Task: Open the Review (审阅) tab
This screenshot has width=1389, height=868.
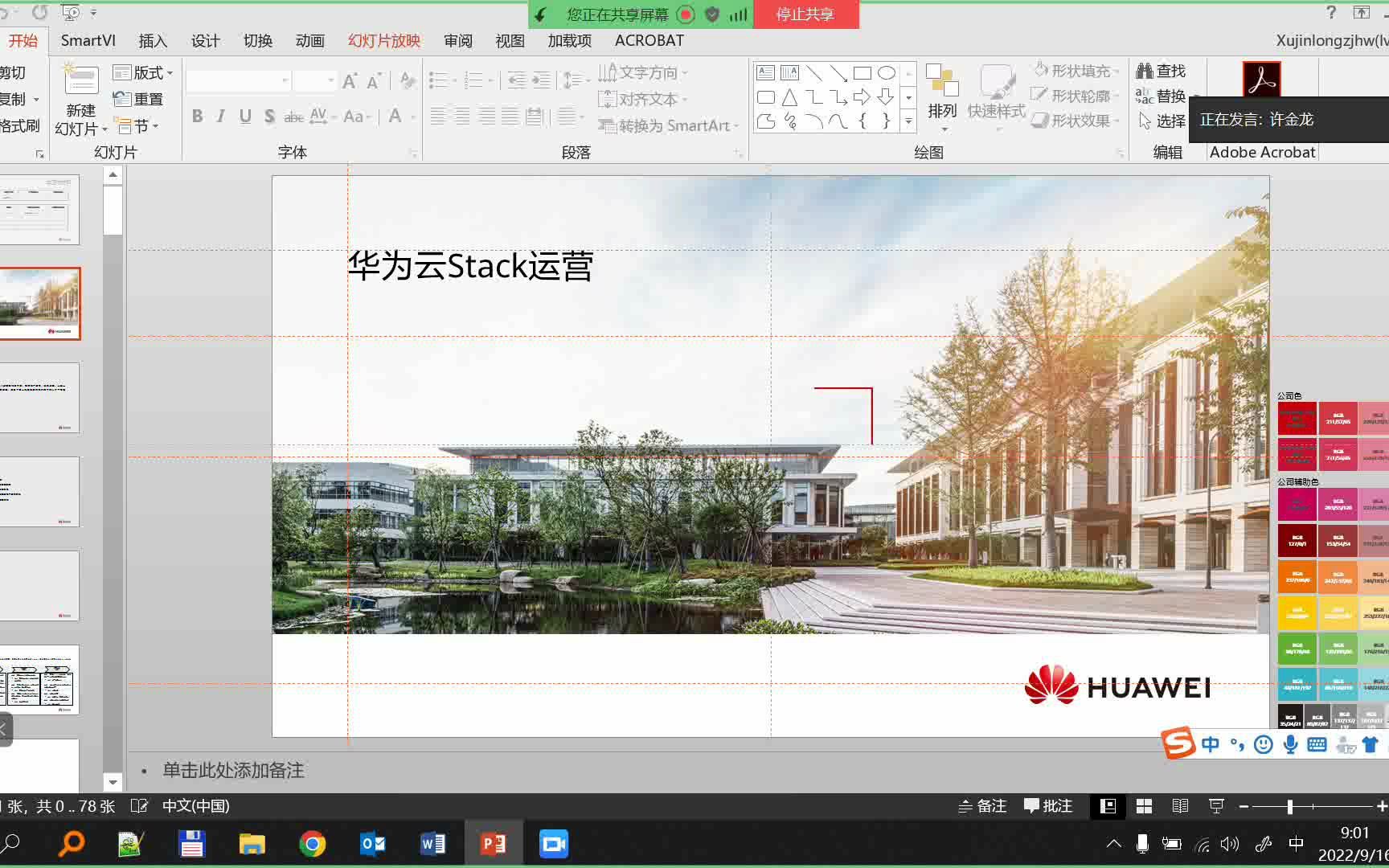Action: click(x=458, y=41)
